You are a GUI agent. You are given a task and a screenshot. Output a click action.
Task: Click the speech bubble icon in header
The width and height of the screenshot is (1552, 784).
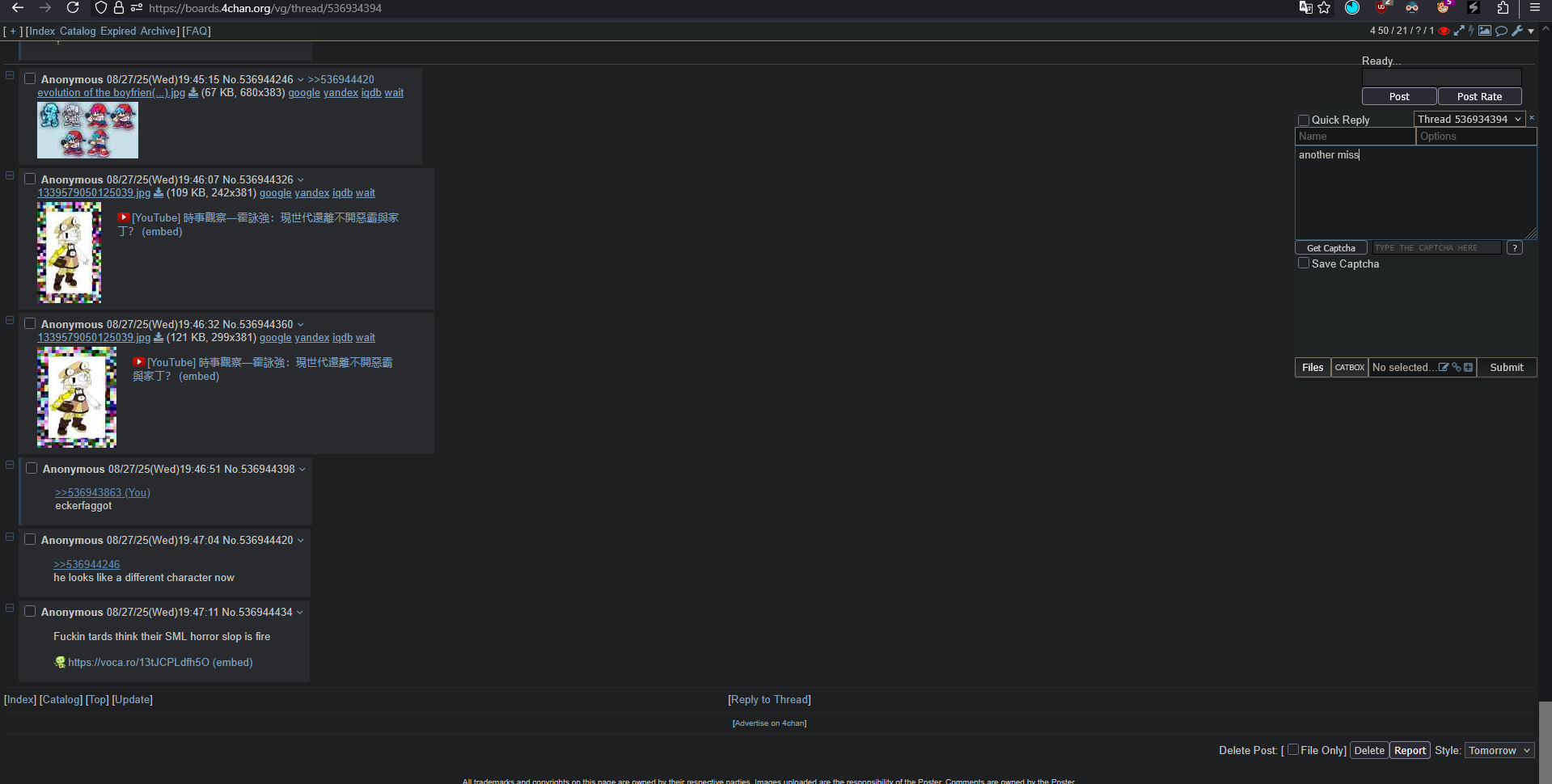[1501, 31]
